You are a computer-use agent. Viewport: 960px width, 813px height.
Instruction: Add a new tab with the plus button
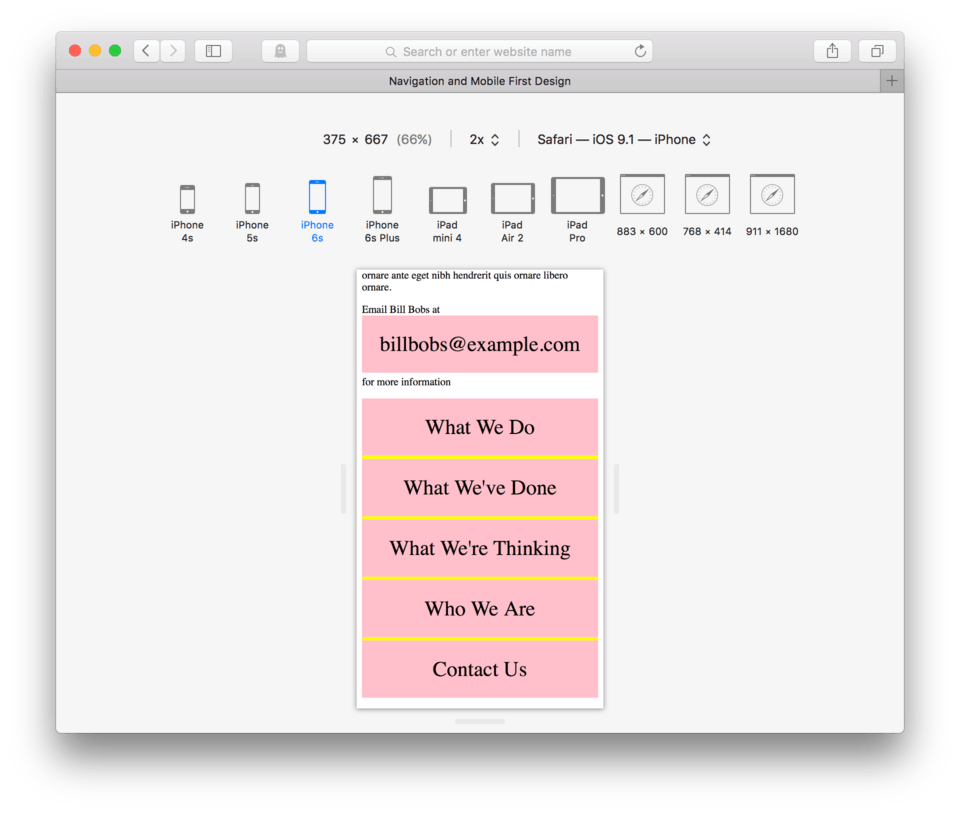pyautogui.click(x=892, y=81)
